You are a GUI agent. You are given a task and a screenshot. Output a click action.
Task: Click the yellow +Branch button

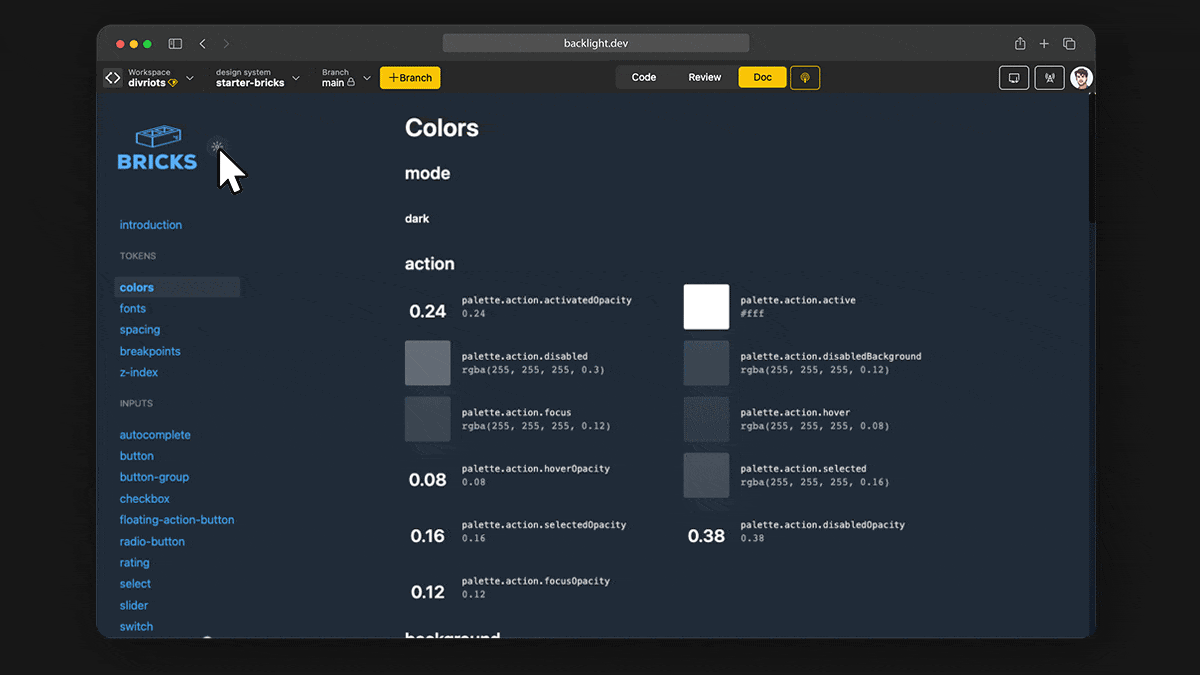tap(410, 78)
